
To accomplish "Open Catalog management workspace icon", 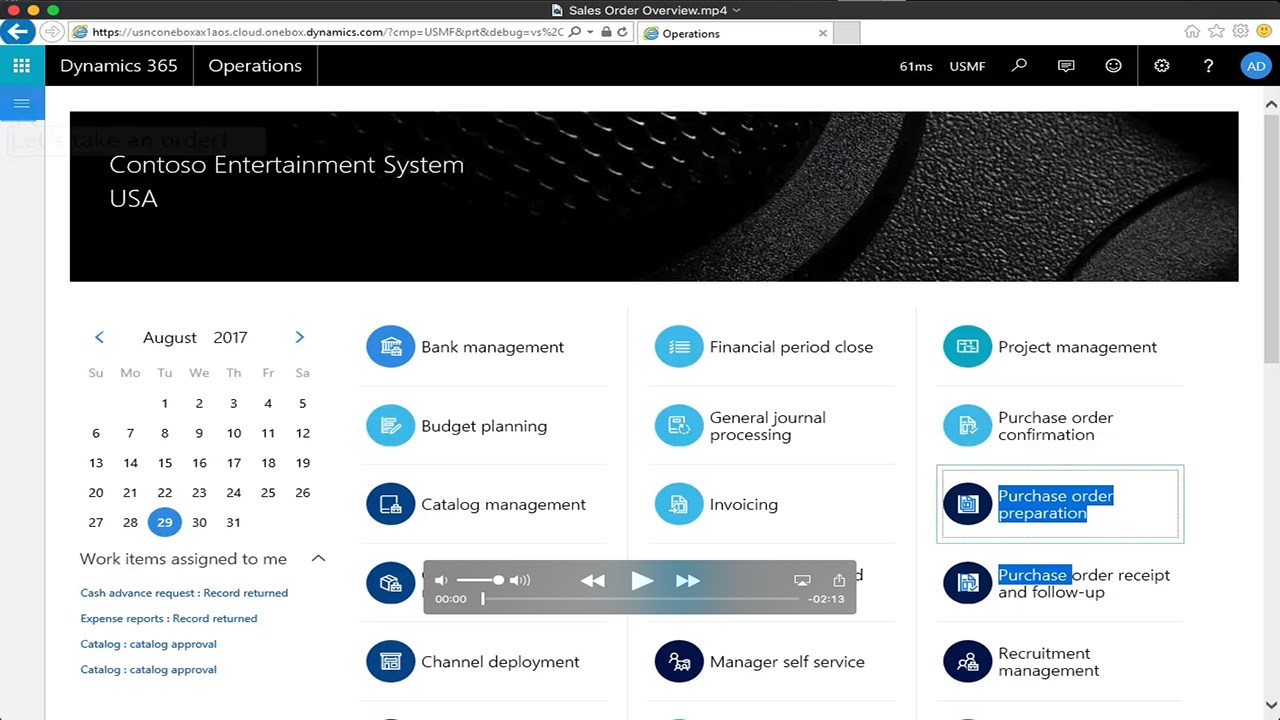I will coord(390,504).
